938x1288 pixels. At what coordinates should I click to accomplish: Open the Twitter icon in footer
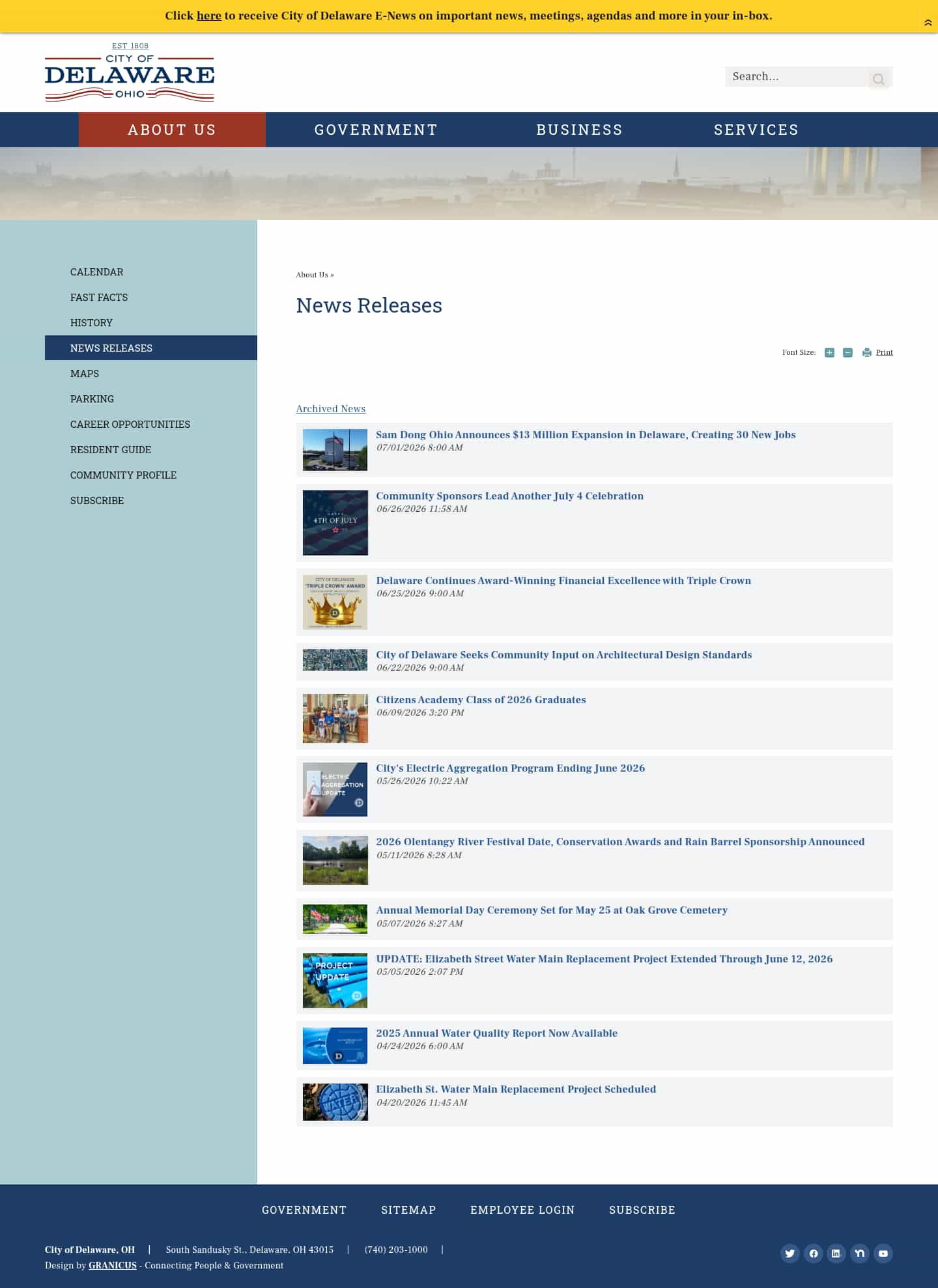pos(790,1253)
